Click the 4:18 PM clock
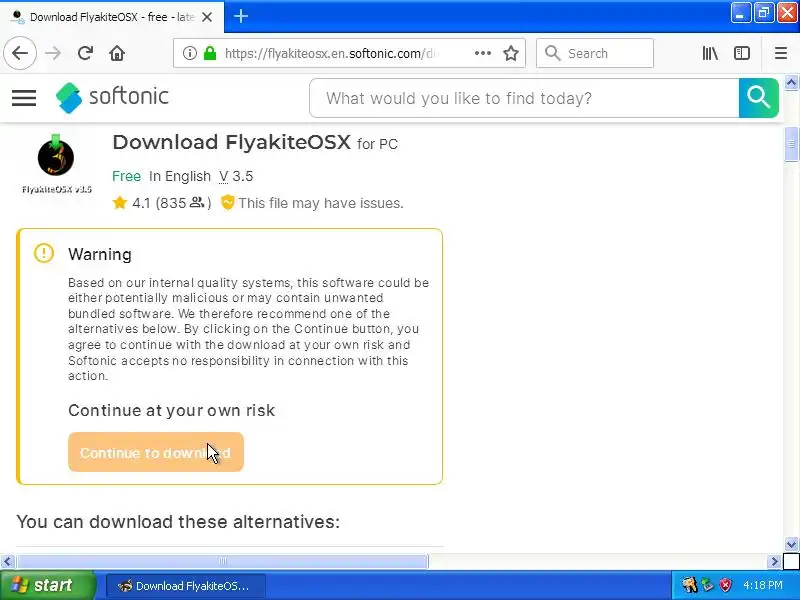The width and height of the screenshot is (800, 600). 763,585
